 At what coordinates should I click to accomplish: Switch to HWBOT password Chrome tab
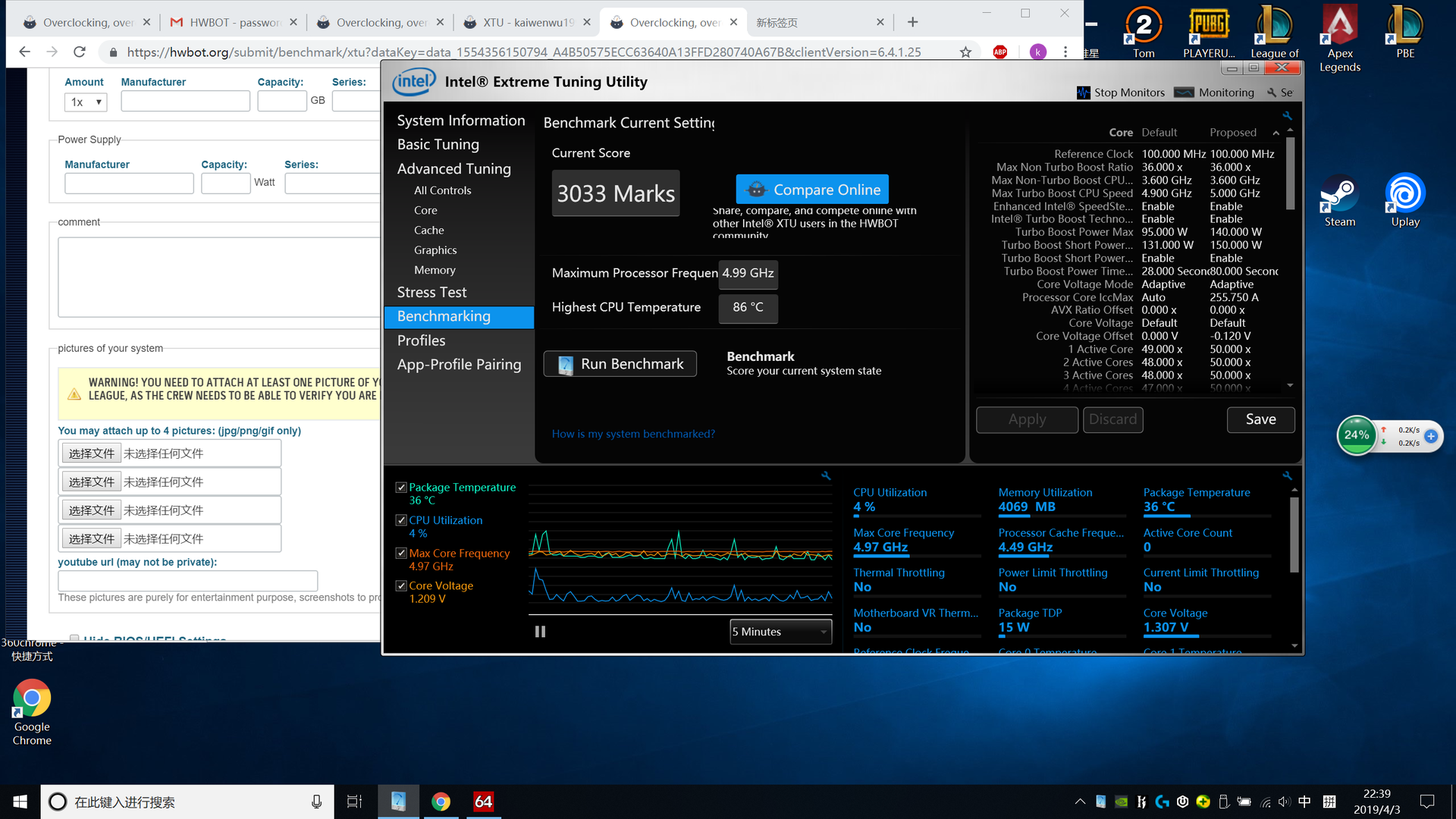[234, 23]
